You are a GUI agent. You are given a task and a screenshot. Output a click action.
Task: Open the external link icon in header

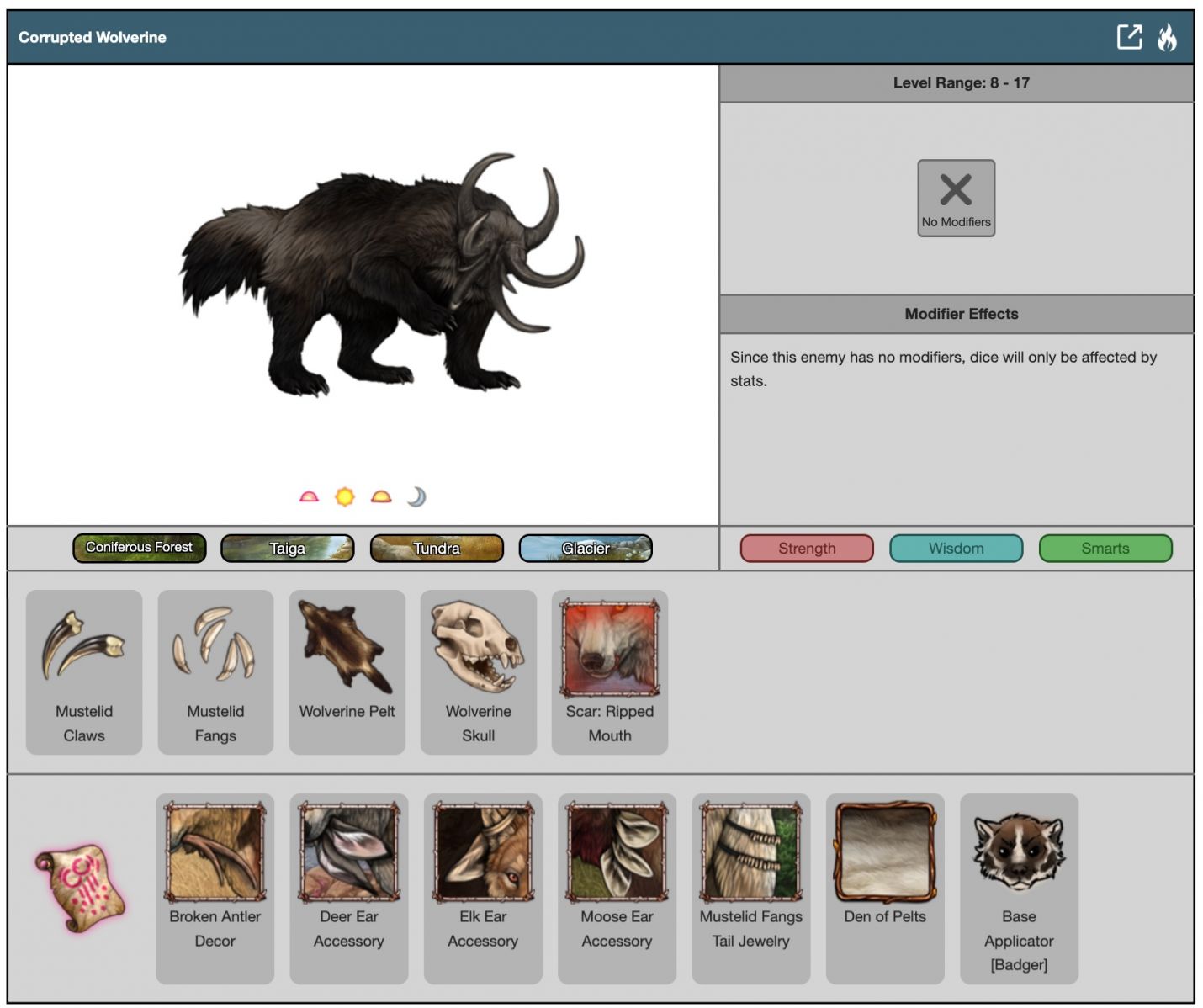1129,37
